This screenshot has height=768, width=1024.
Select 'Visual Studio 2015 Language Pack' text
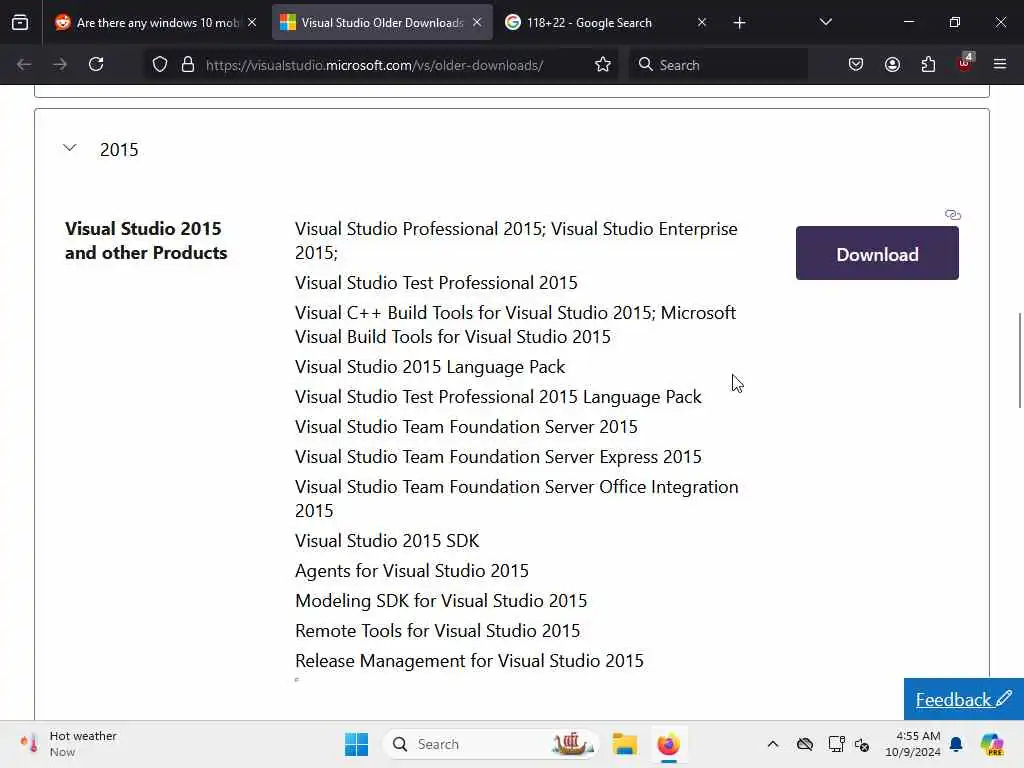(430, 367)
